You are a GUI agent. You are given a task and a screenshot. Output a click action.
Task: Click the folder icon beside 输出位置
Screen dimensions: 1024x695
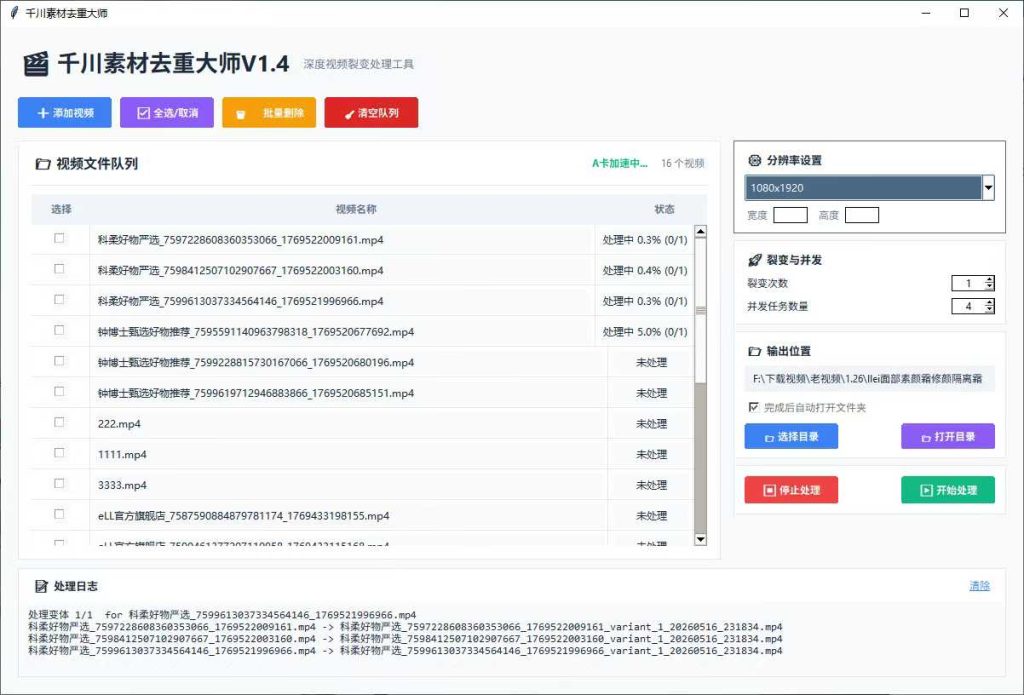tap(754, 351)
